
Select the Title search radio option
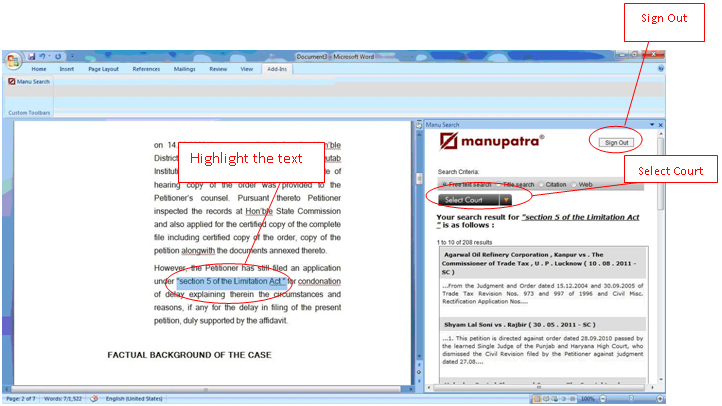499,185
